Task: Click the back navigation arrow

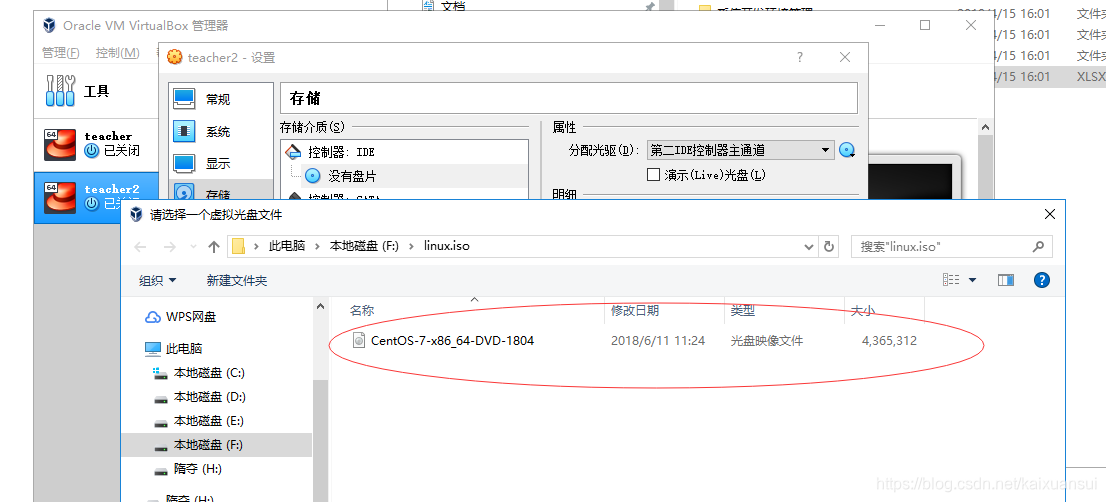Action: point(140,247)
